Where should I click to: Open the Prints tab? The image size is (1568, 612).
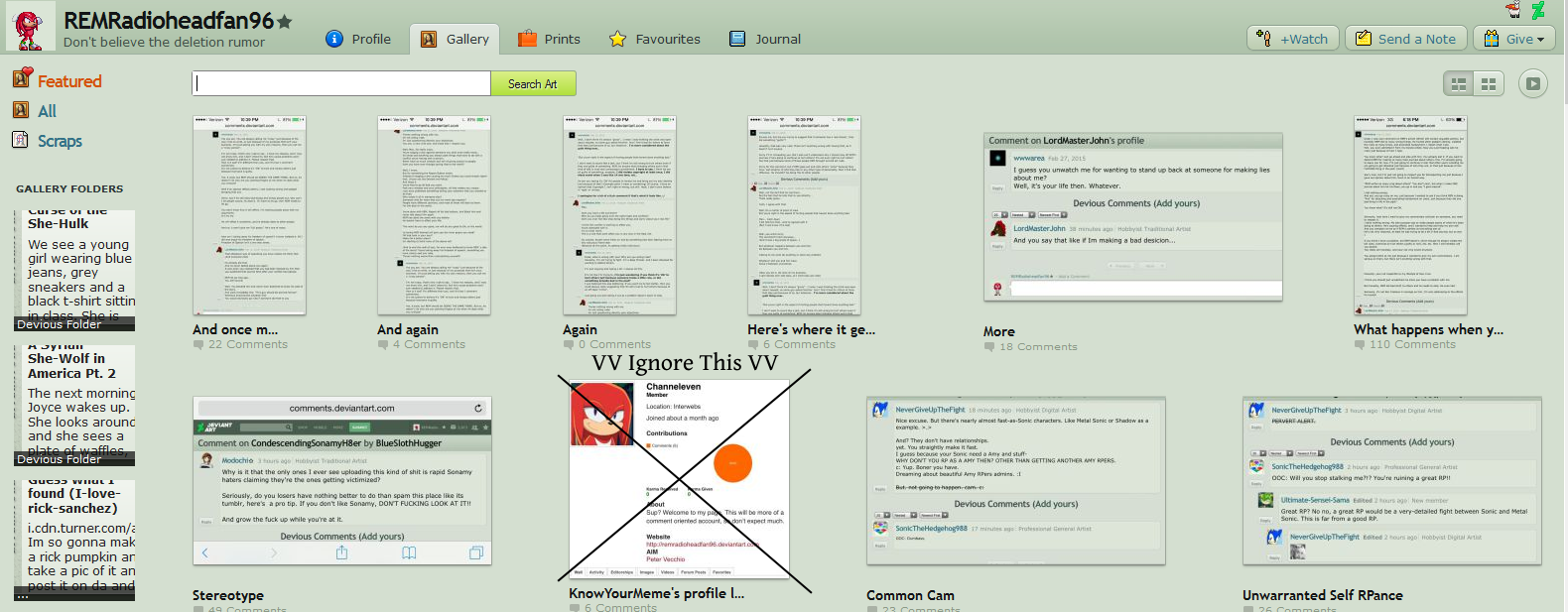point(550,39)
